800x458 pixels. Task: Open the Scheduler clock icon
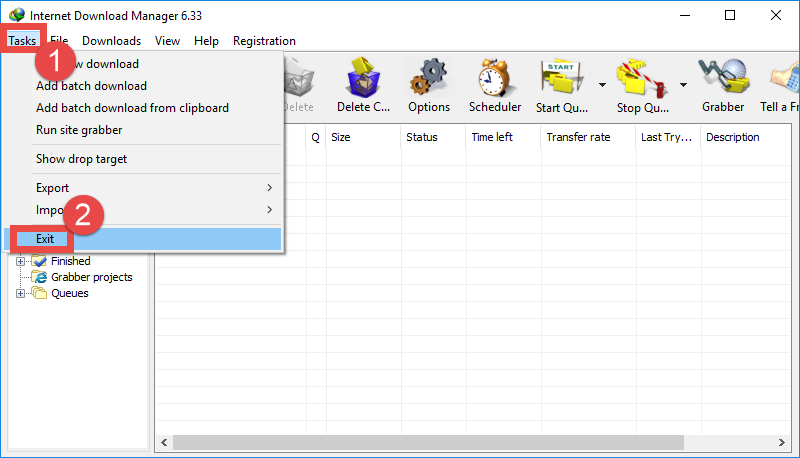click(x=494, y=78)
